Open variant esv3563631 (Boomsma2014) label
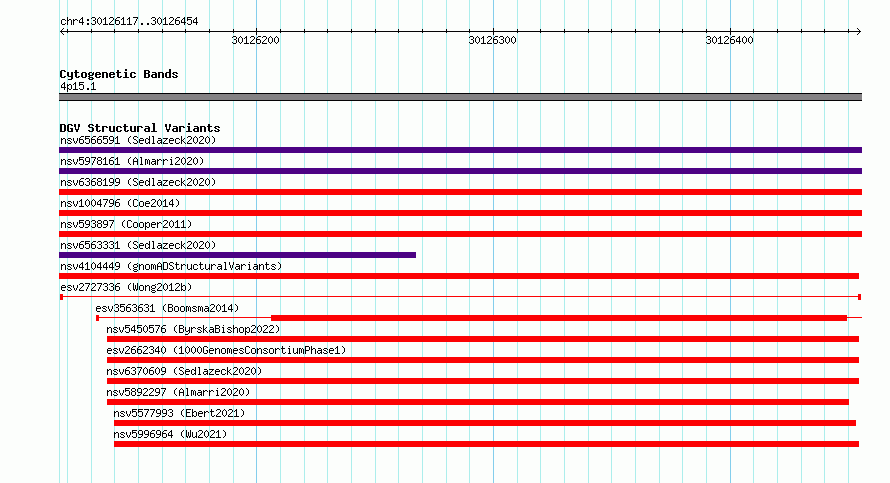The height and width of the screenshot is (483, 890). pyautogui.click(x=167, y=308)
